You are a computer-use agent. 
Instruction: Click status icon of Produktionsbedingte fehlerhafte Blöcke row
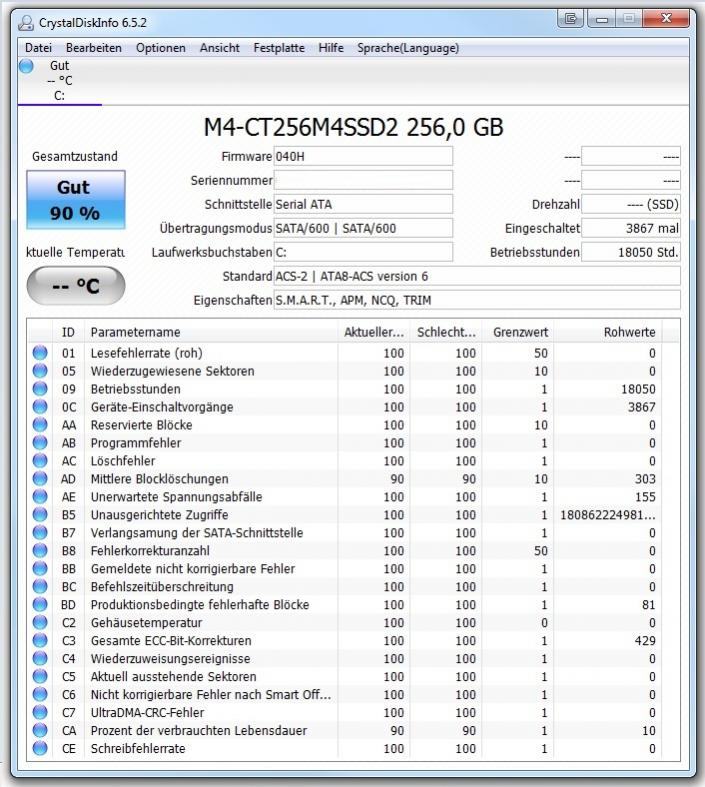pyautogui.click(x=40, y=604)
